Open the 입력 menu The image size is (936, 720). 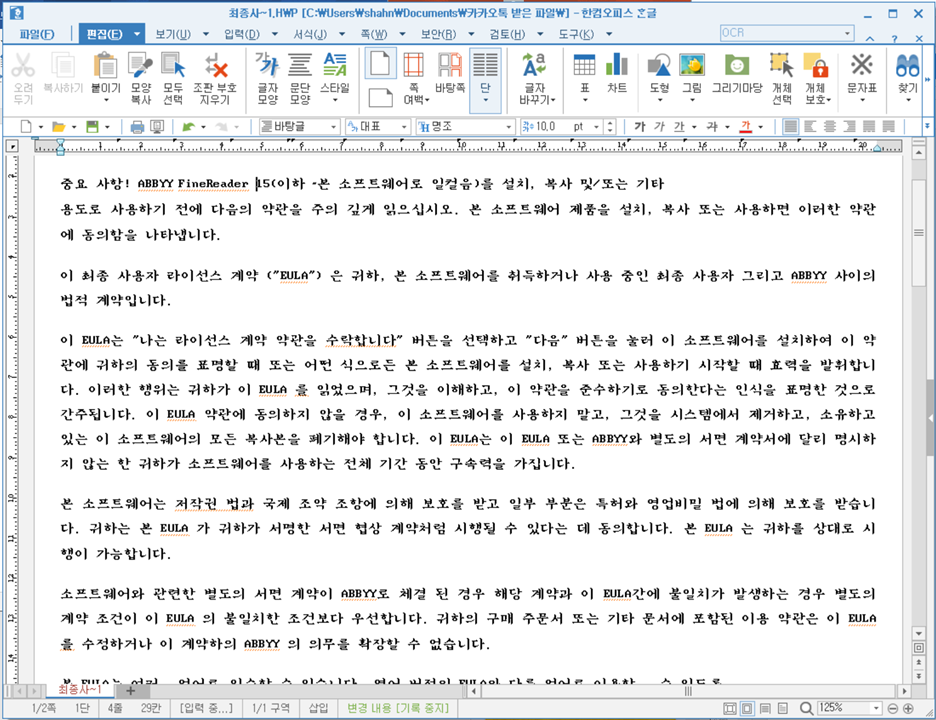[x=242, y=35]
